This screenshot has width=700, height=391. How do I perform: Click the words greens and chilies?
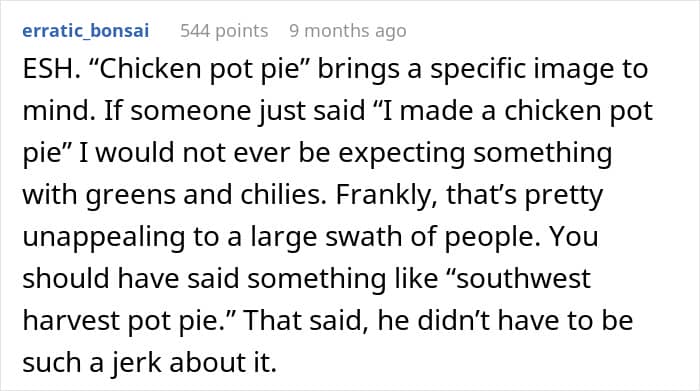click(206, 196)
